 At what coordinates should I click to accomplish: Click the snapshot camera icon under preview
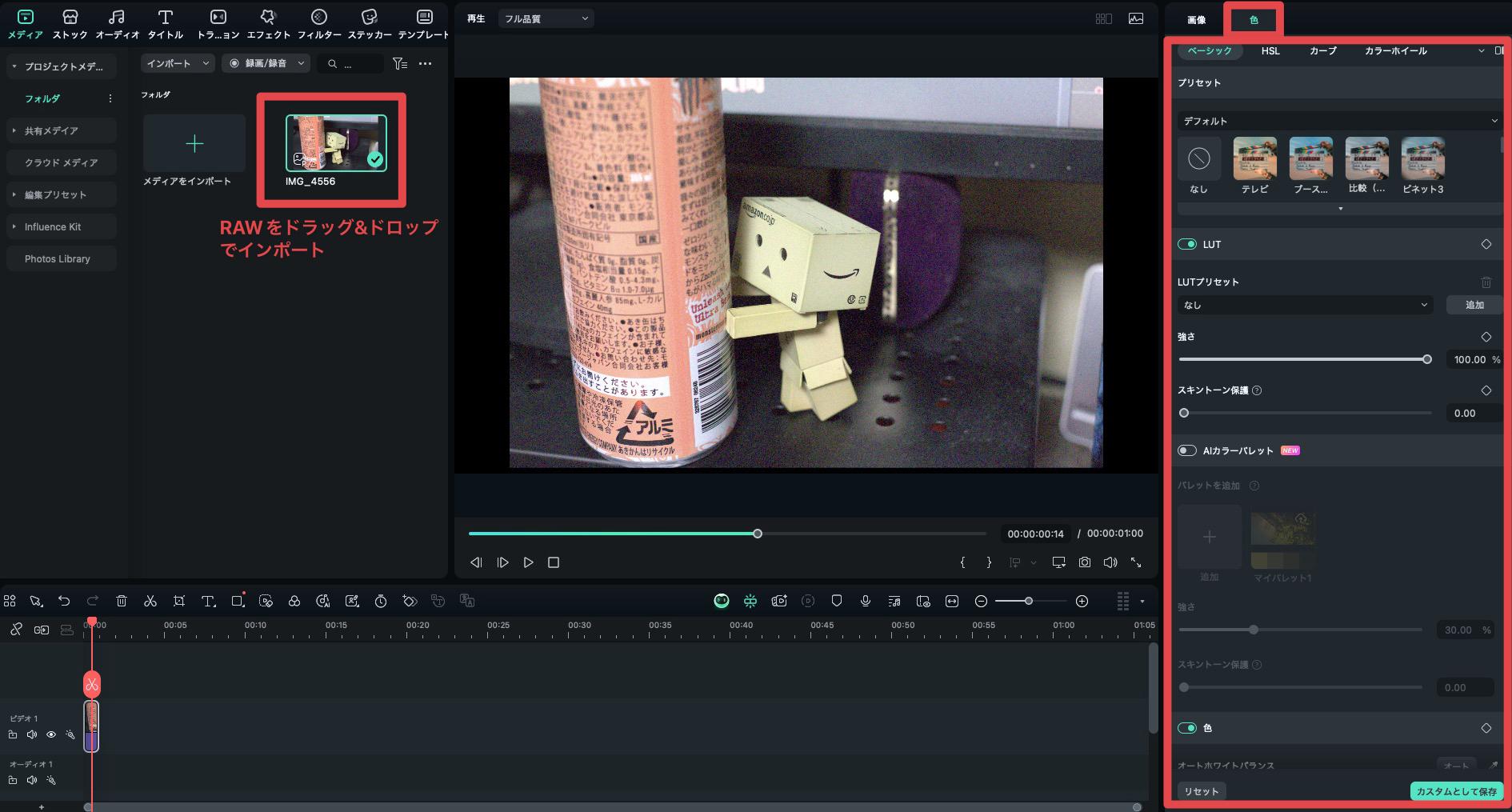(x=1084, y=562)
